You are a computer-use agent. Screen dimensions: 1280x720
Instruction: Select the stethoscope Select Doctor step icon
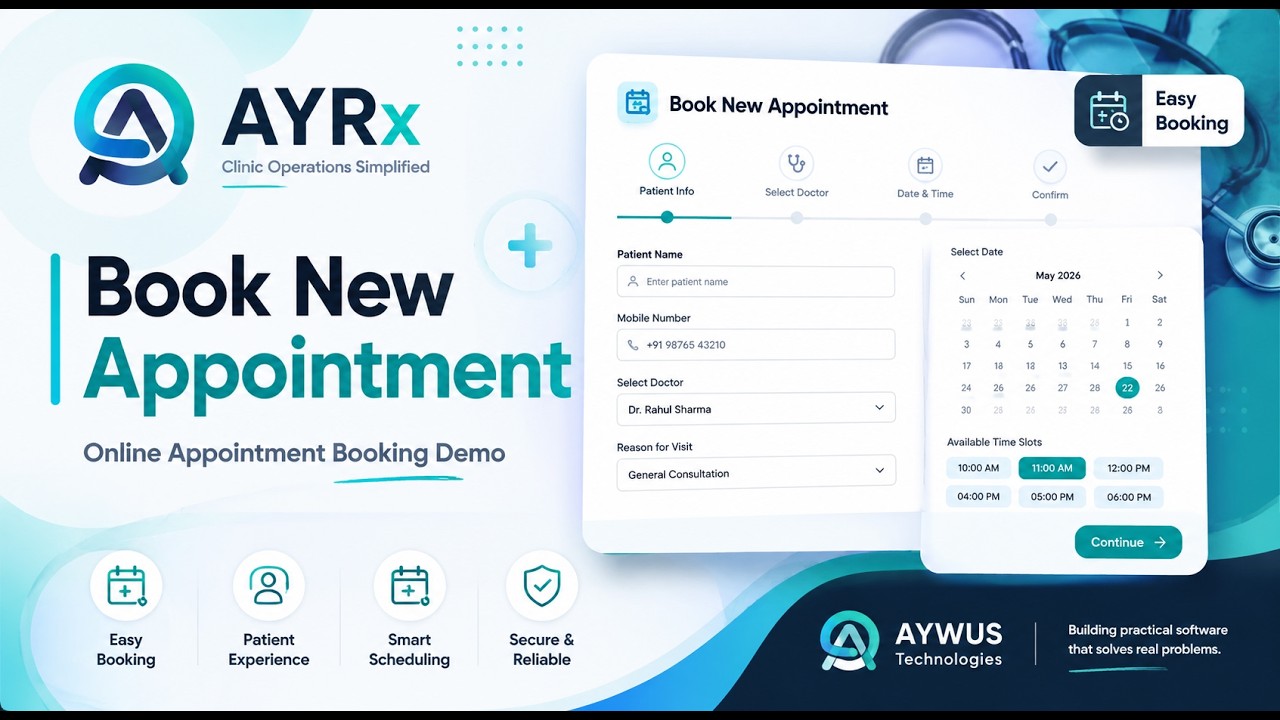pos(796,163)
